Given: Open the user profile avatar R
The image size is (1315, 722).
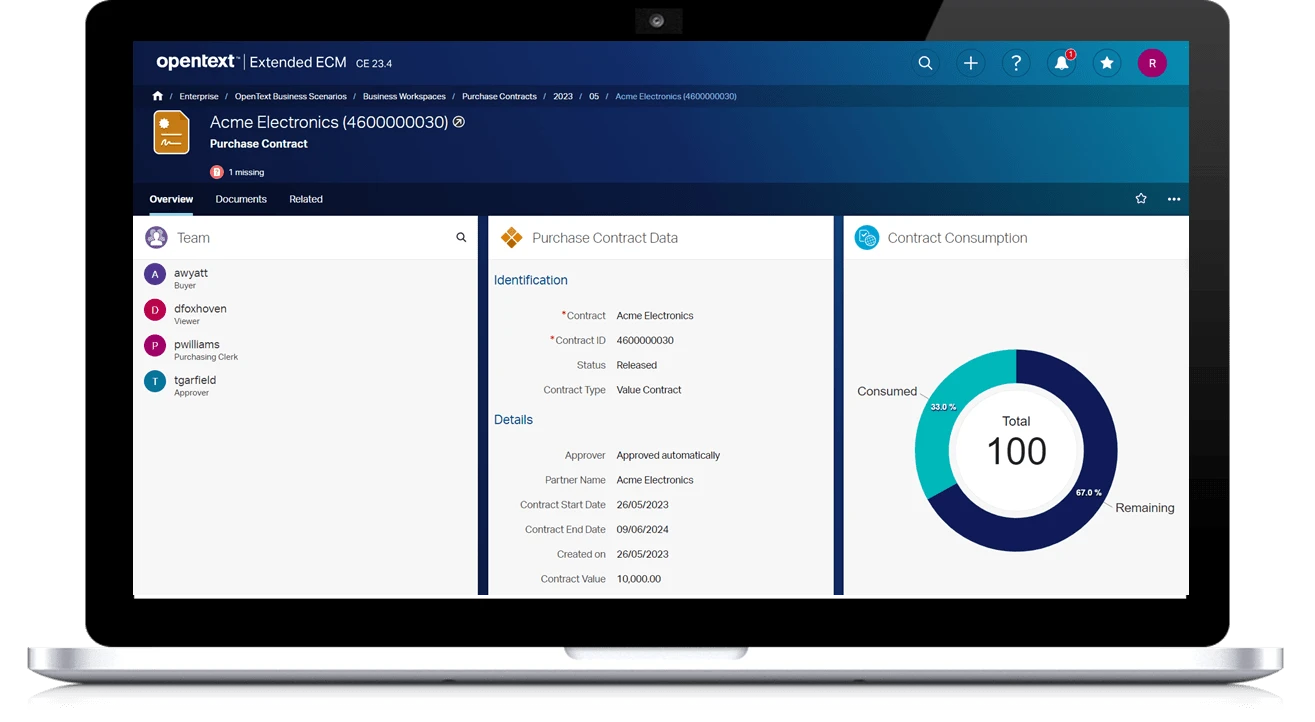Looking at the screenshot, I should coord(1152,63).
